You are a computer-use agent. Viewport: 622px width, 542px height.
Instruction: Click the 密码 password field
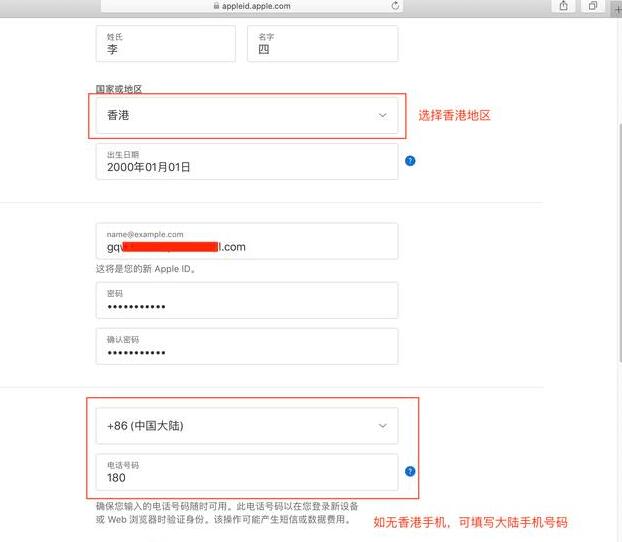click(247, 300)
